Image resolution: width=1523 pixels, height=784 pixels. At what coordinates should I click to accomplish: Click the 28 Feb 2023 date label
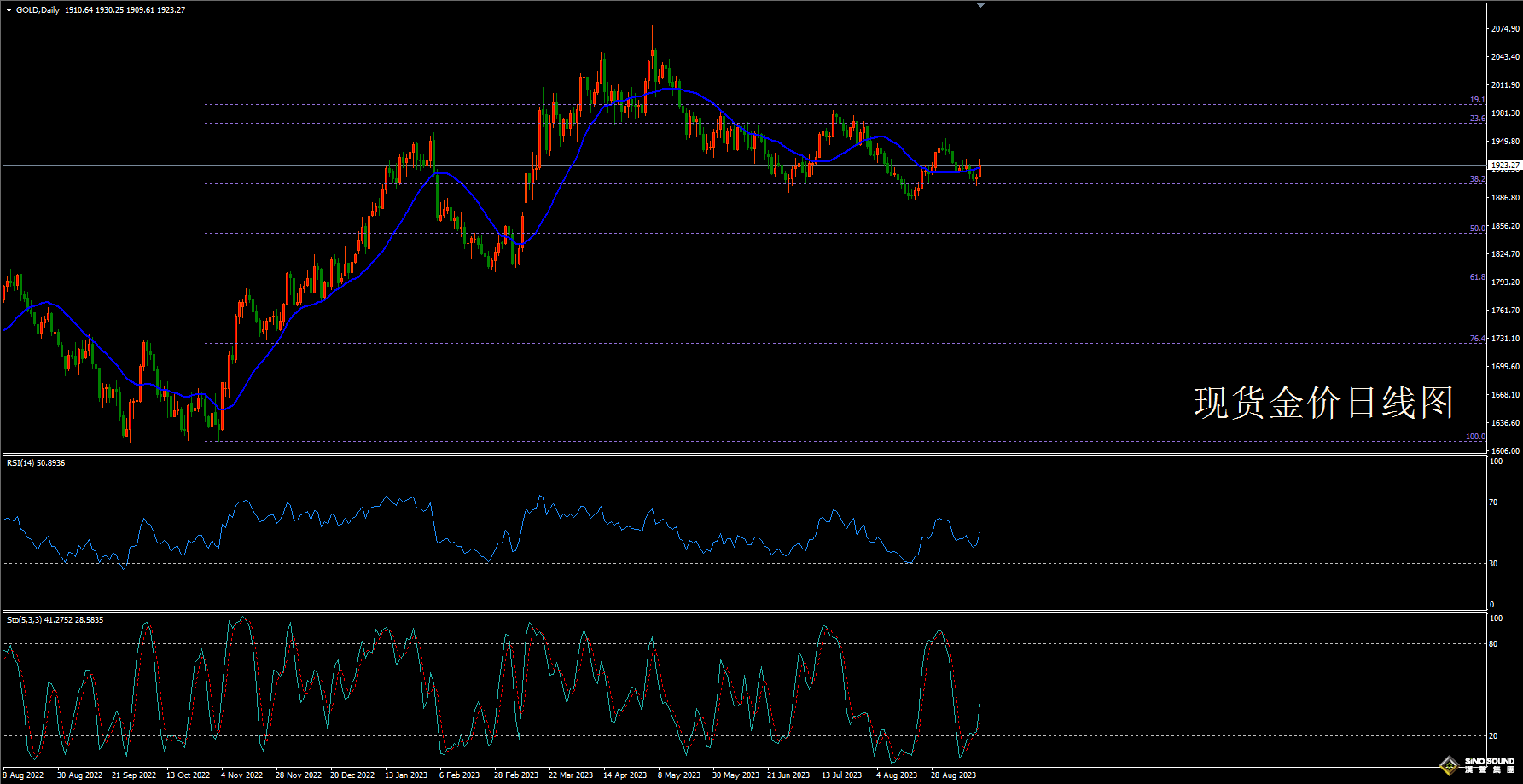tap(516, 775)
